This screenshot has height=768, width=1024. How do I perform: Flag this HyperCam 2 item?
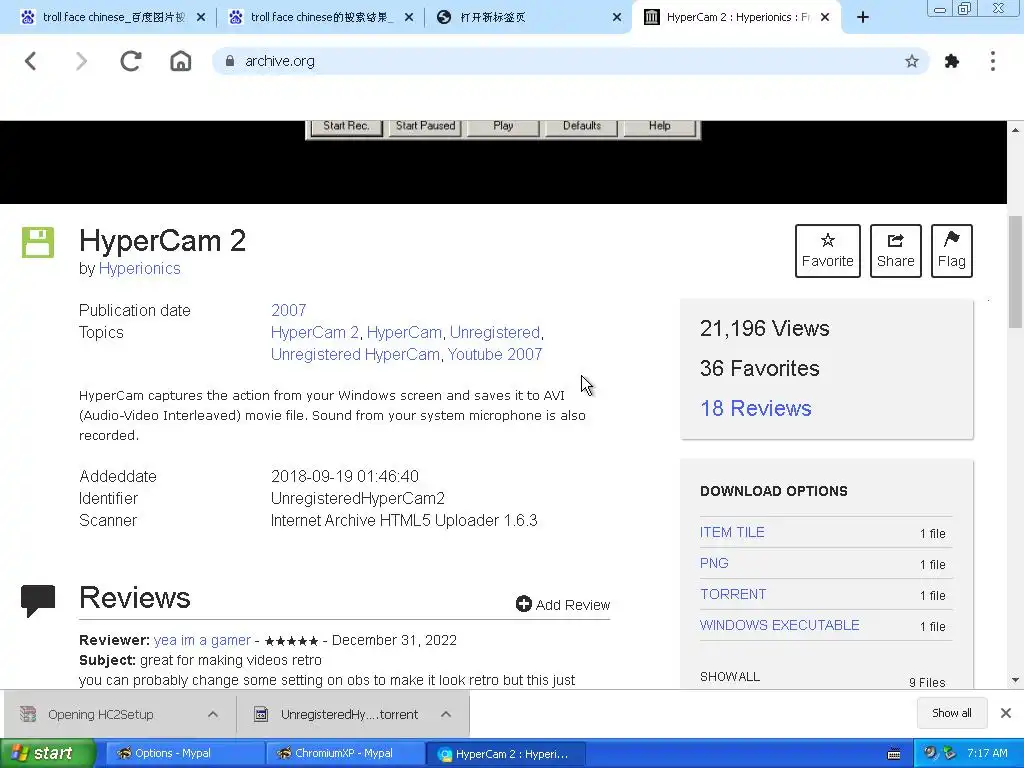tap(952, 251)
